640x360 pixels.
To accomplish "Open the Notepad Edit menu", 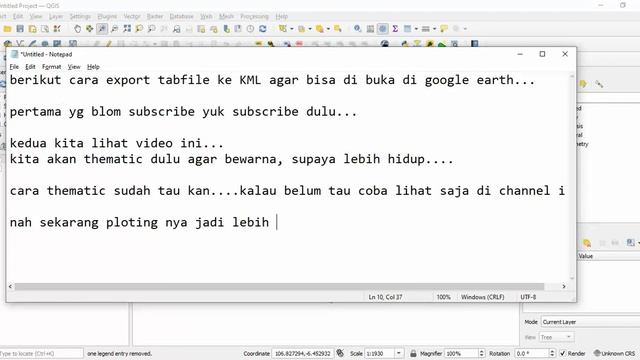I will pos(30,67).
